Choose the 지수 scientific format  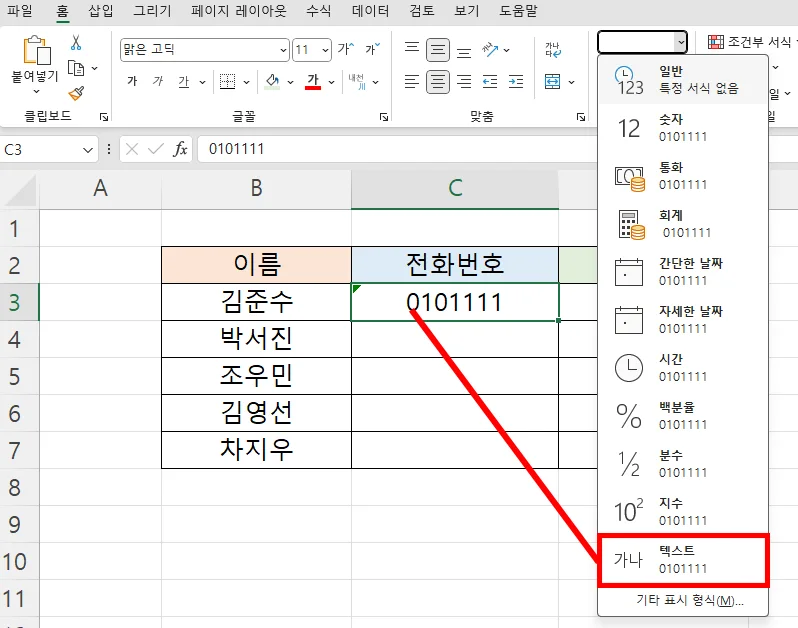(x=682, y=511)
